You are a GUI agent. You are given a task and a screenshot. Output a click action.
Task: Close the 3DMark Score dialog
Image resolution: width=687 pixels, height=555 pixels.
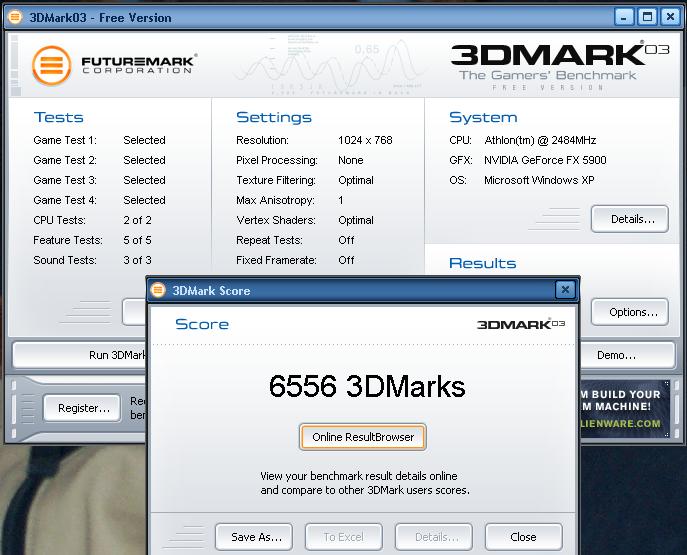point(565,290)
